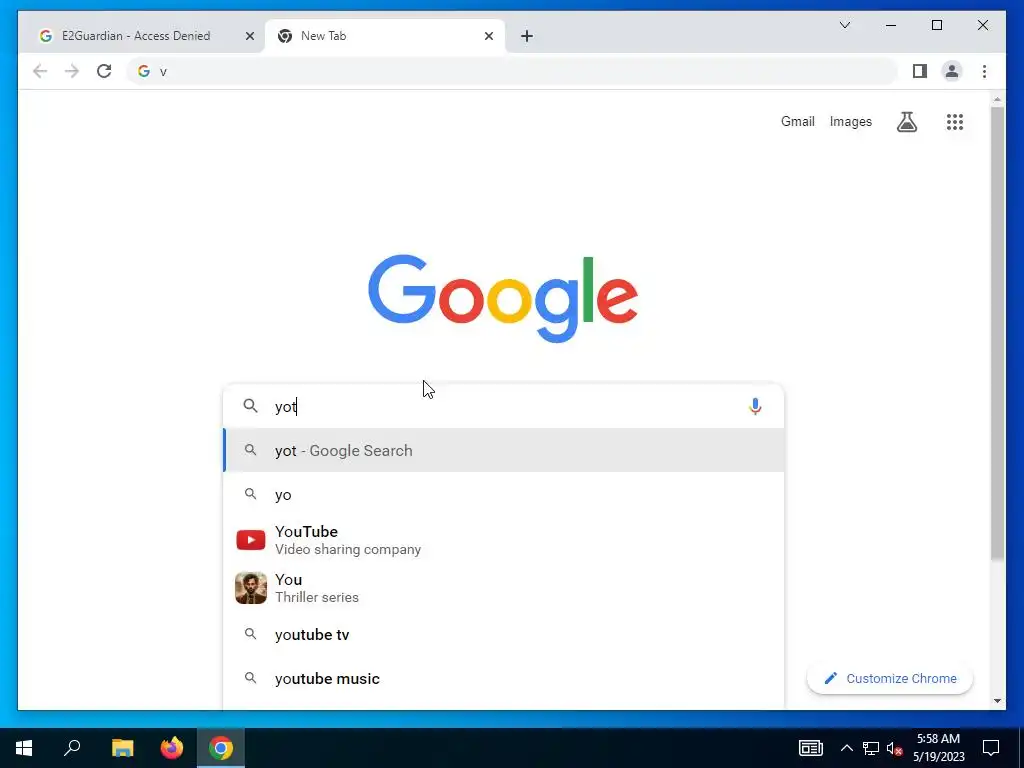
Task: Open the network status tray icon
Action: tap(871, 748)
